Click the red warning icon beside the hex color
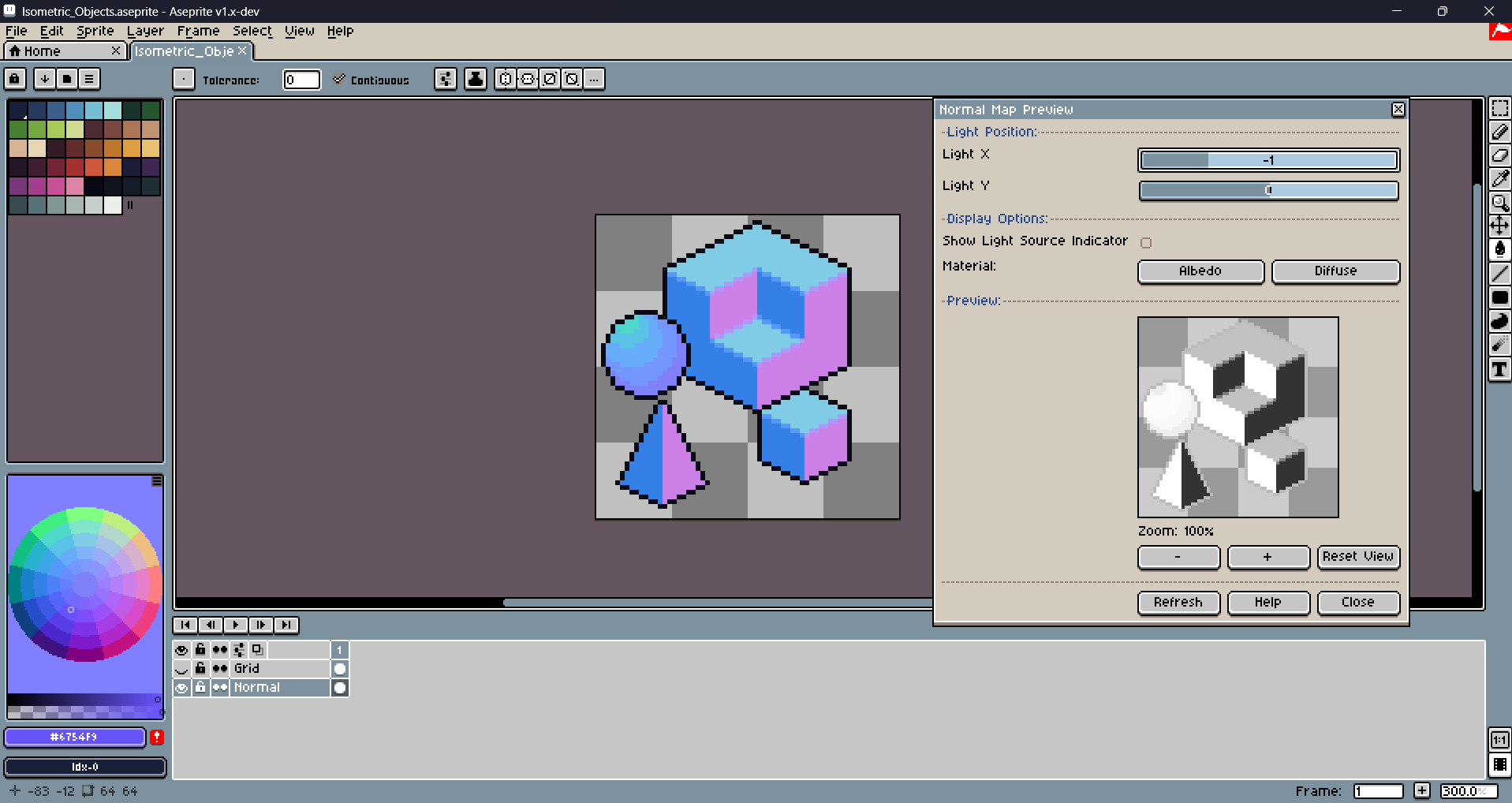Image resolution: width=1512 pixels, height=803 pixels. click(157, 737)
